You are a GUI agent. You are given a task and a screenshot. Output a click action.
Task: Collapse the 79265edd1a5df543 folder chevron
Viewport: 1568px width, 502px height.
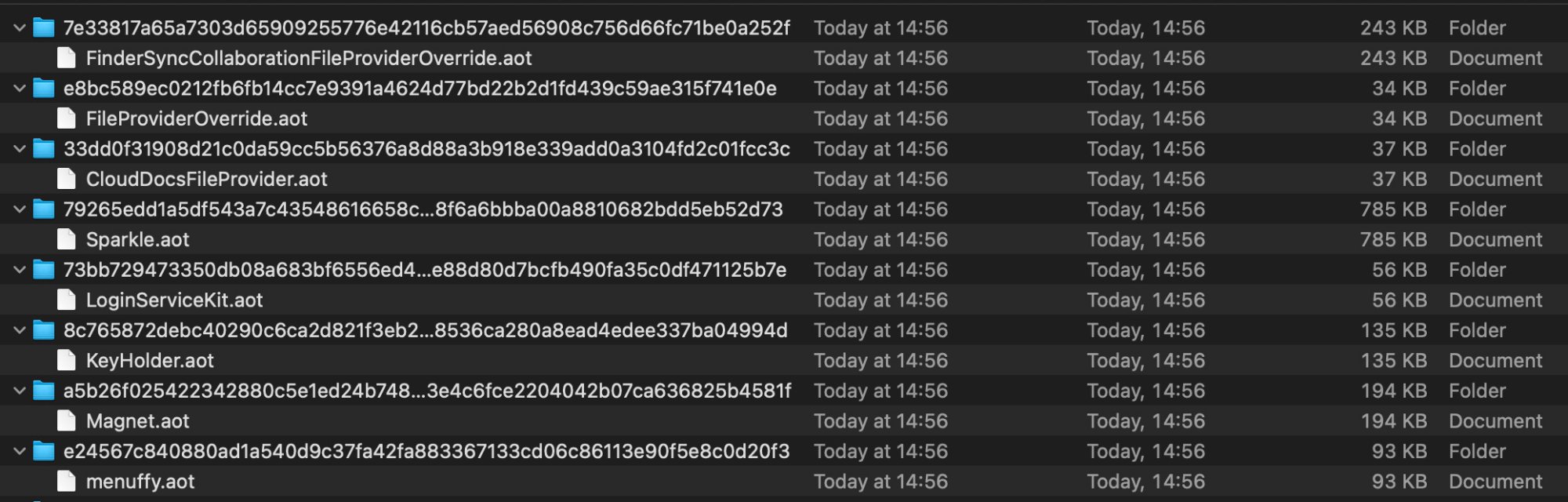[20, 209]
